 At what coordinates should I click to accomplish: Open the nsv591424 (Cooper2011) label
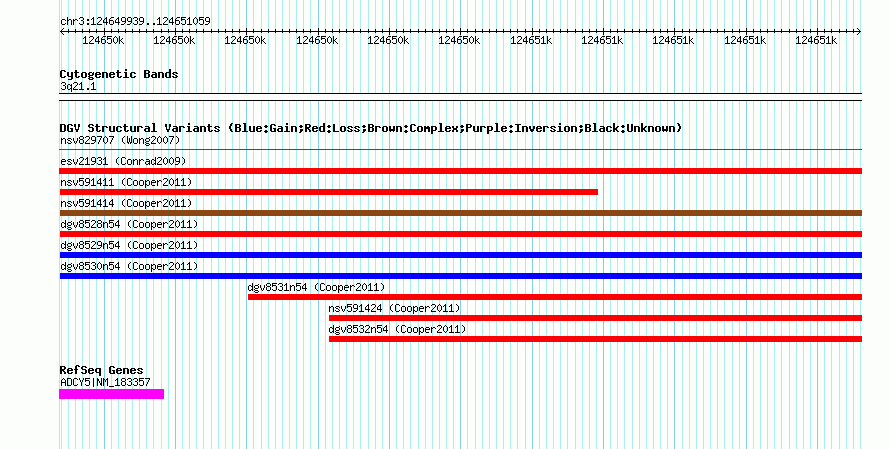[394, 308]
